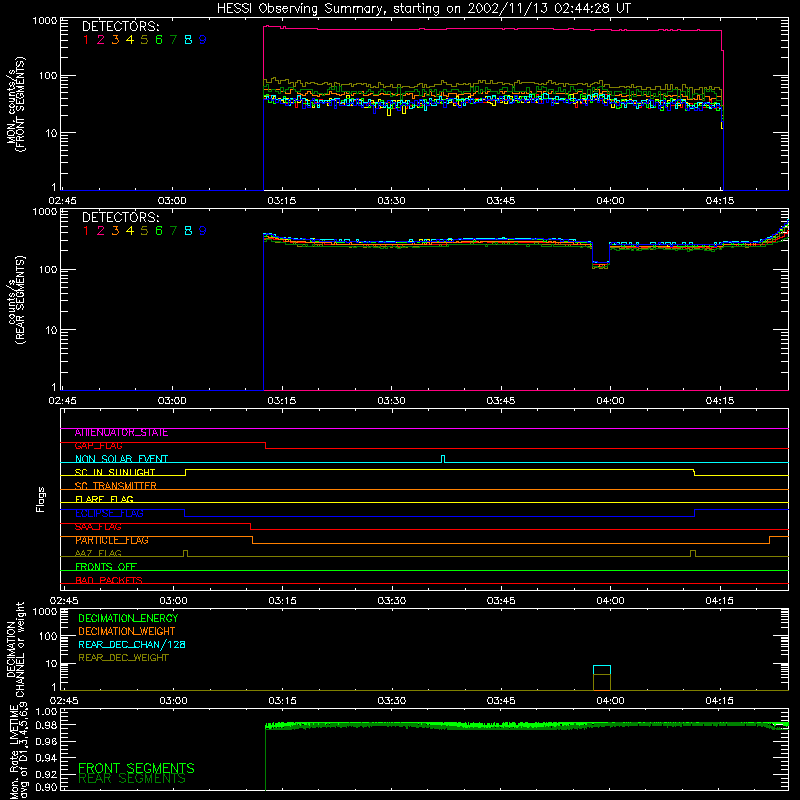The height and width of the screenshot is (800, 800).
Task: Click 03:30 tick label under rear segments plot
Action: (391, 401)
